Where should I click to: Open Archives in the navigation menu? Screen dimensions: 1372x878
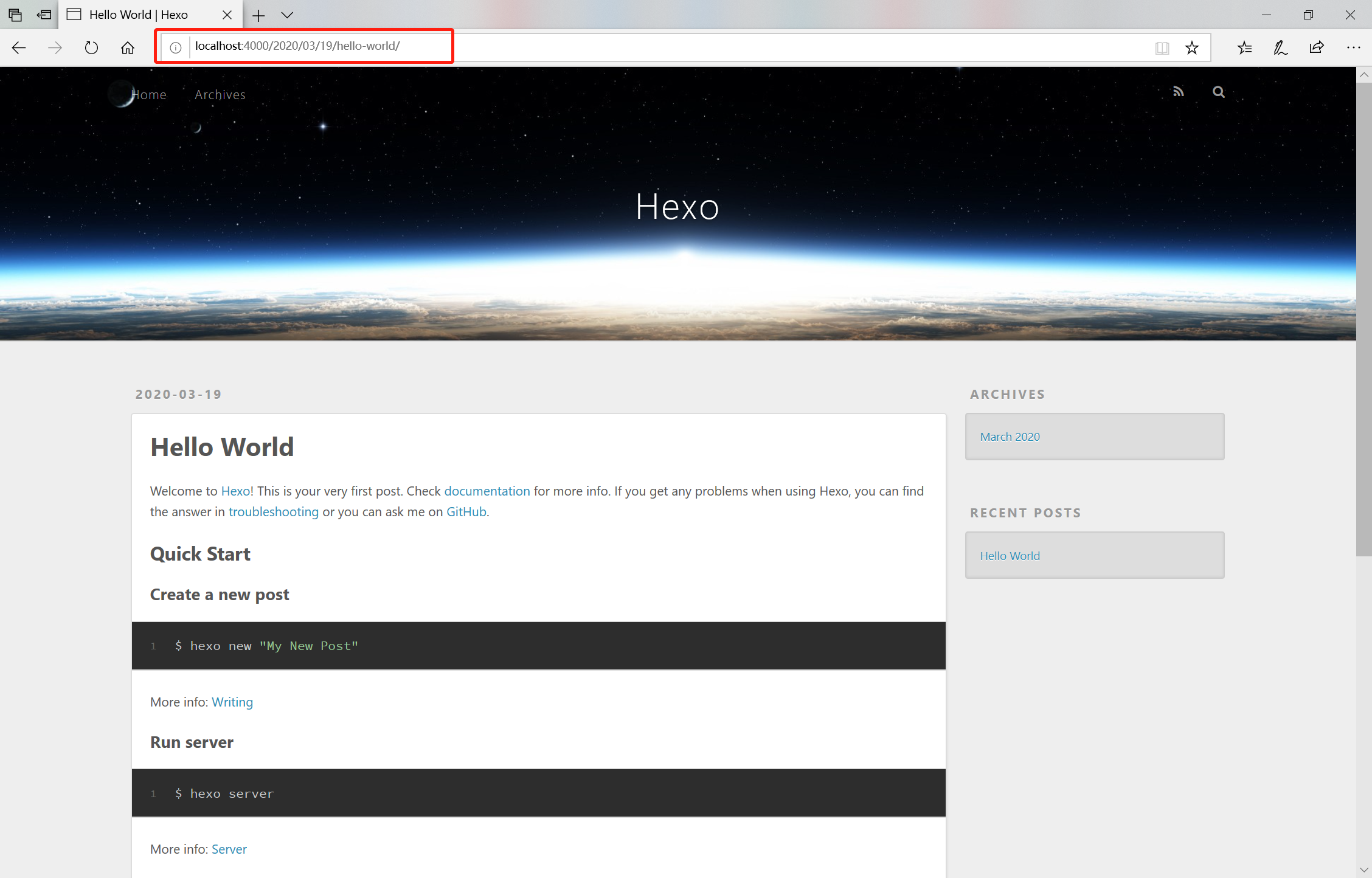(x=220, y=95)
